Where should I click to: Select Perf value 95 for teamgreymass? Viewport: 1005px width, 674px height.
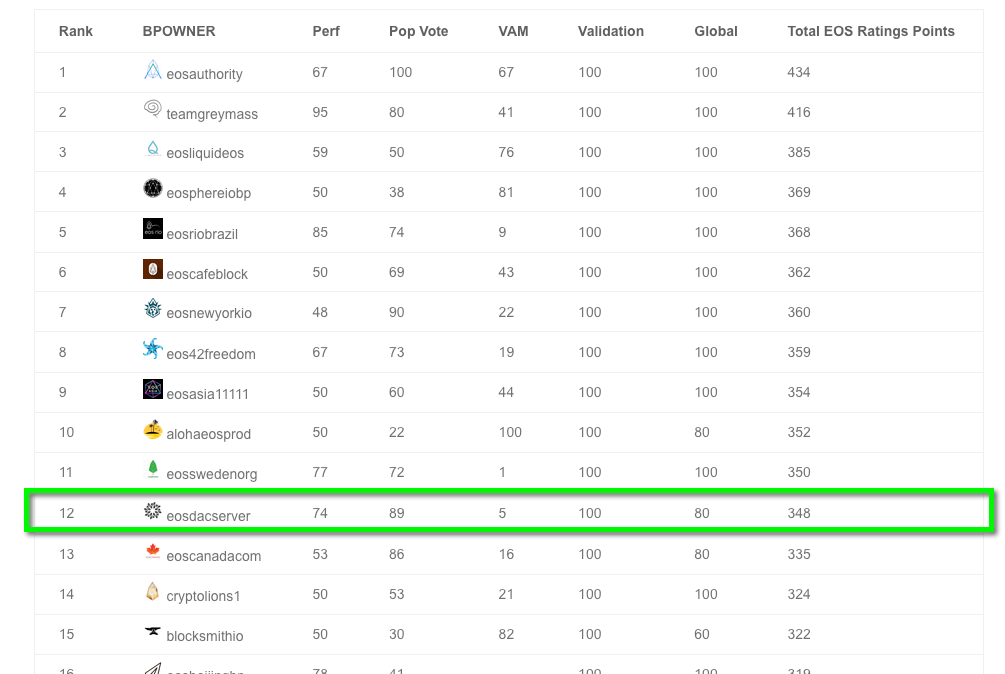pyautogui.click(x=320, y=112)
